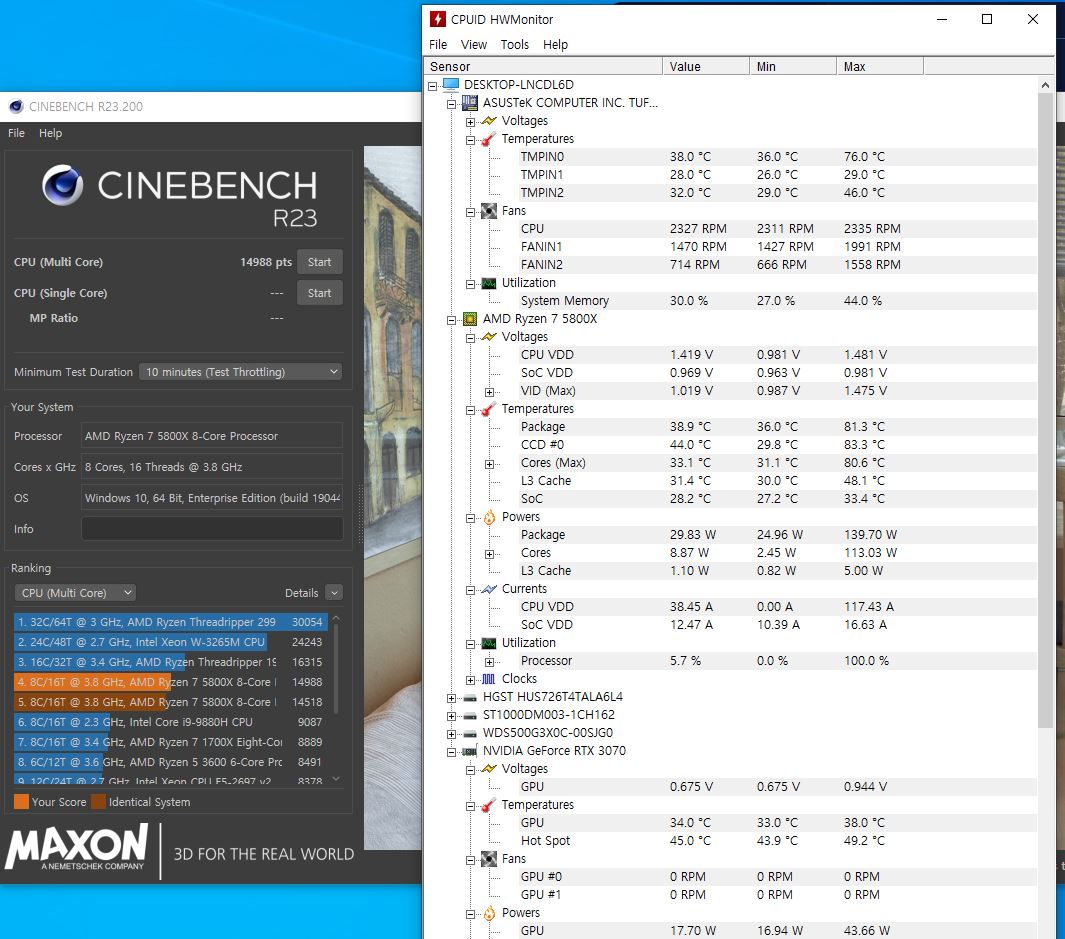Expand the VID (Max) voltage node
The height and width of the screenshot is (939, 1065).
coord(489,392)
